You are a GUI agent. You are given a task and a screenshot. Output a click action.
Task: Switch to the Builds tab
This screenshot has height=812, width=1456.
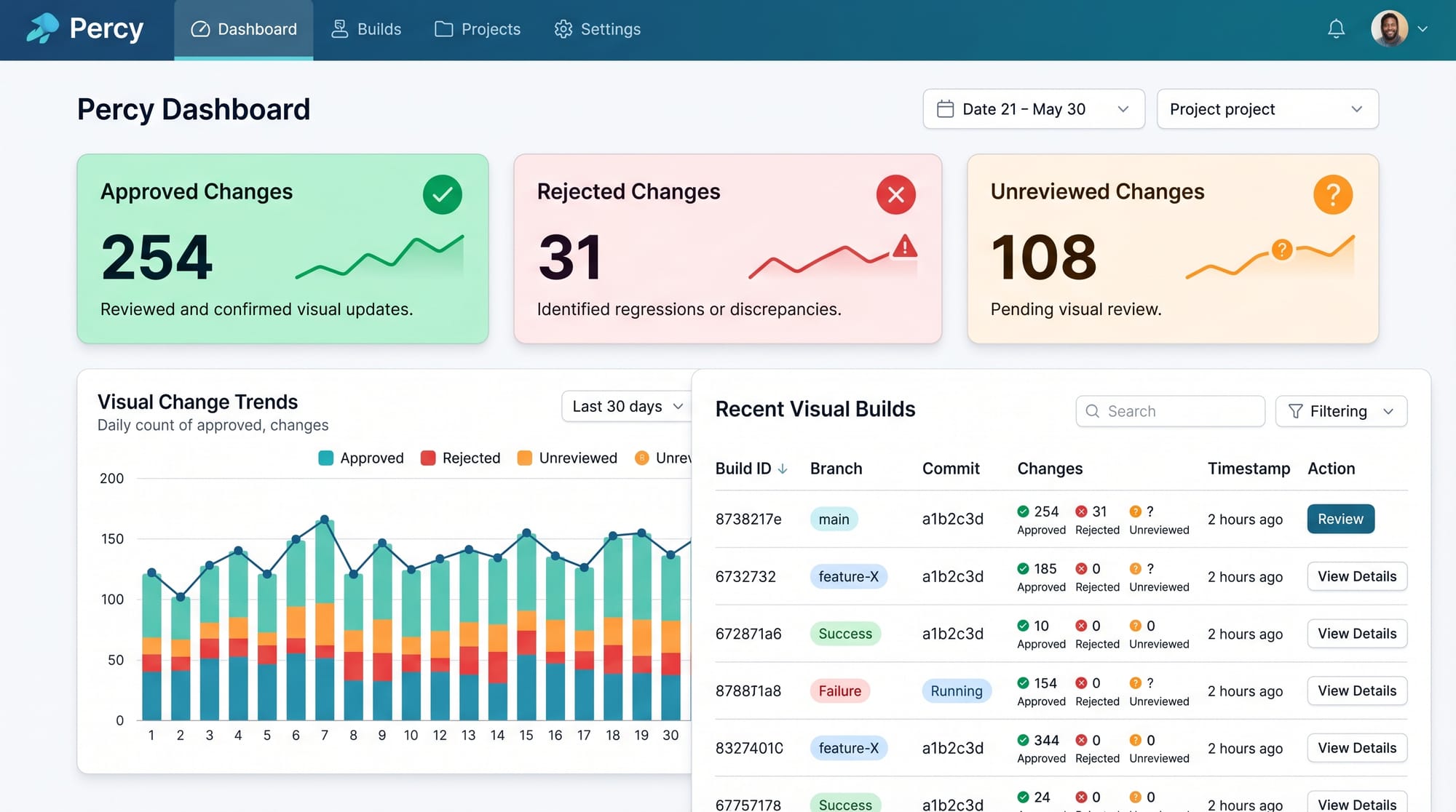366,29
